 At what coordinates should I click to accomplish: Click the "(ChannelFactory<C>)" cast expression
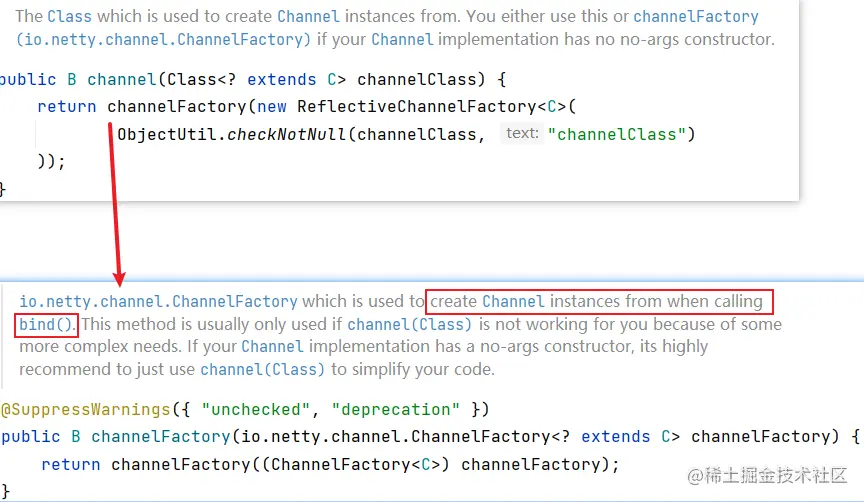pyautogui.click(x=355, y=464)
